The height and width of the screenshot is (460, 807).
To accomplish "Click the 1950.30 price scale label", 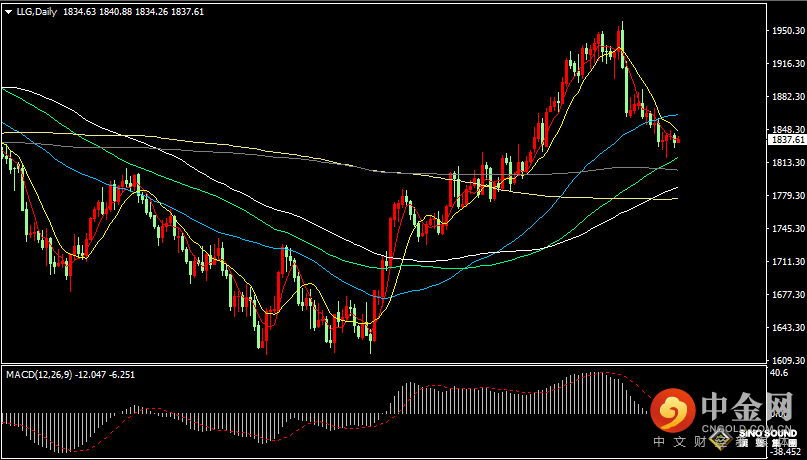I will point(787,31).
